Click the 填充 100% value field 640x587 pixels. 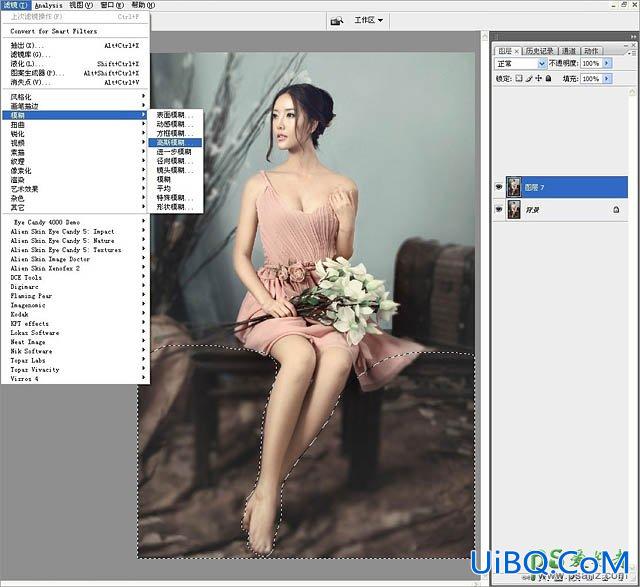591,78
